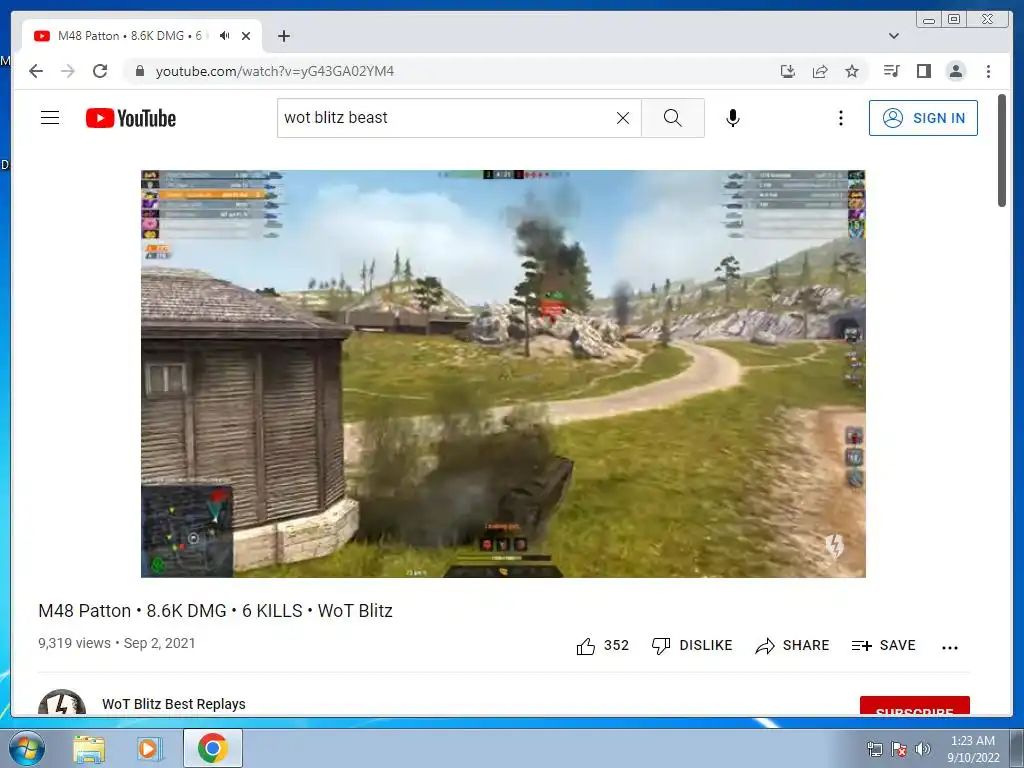Open the Chrome profile avatar menu
This screenshot has height=768, width=1024.
[x=955, y=71]
